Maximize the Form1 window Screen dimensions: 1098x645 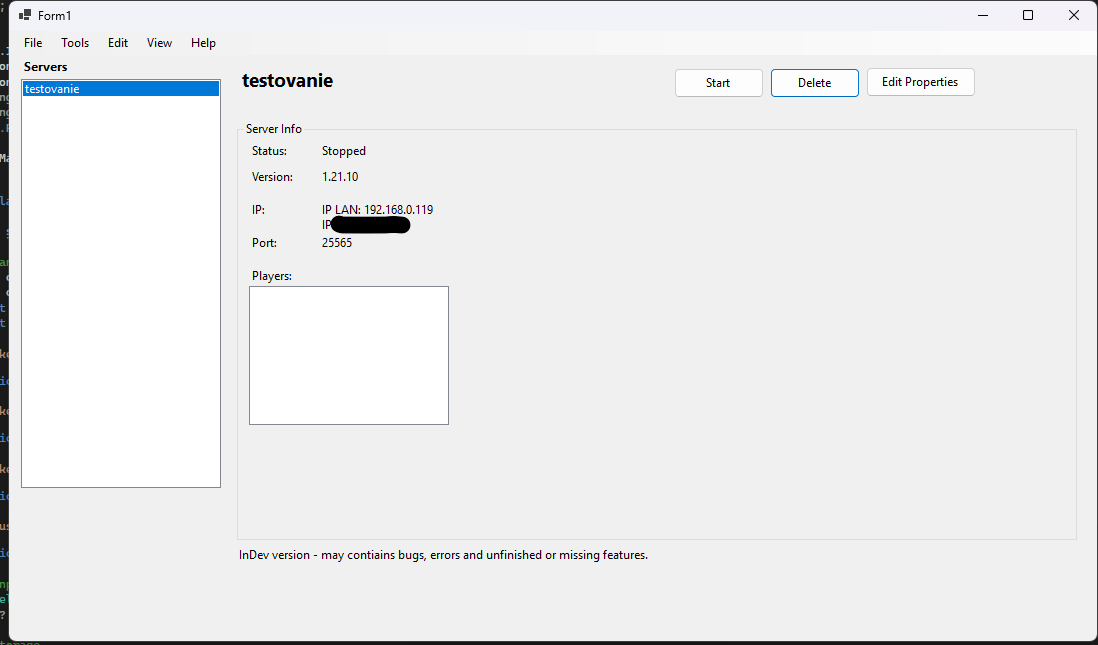[x=1028, y=15]
